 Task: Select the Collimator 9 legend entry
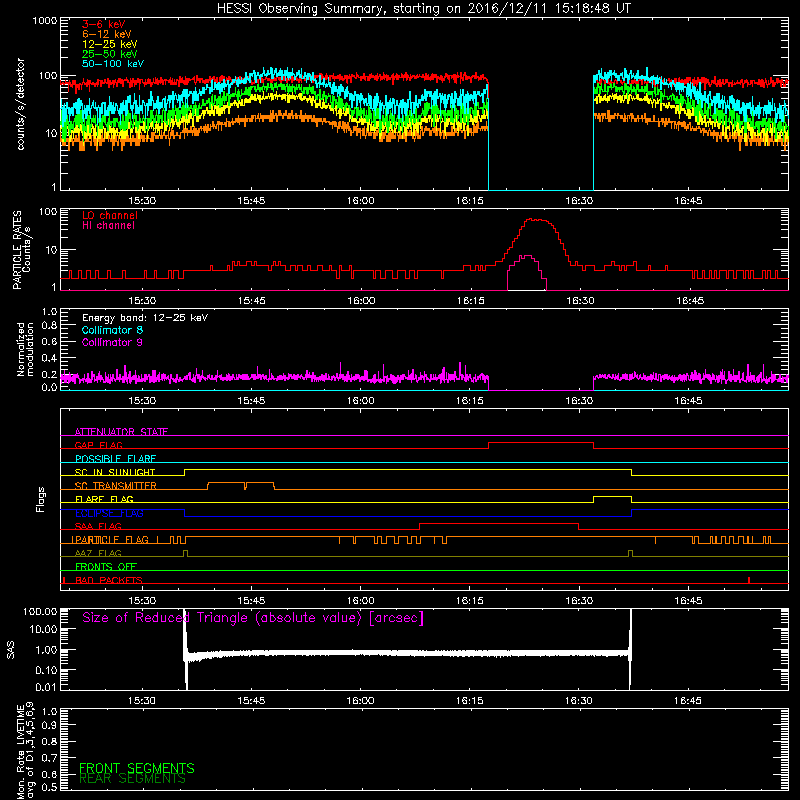[112, 342]
